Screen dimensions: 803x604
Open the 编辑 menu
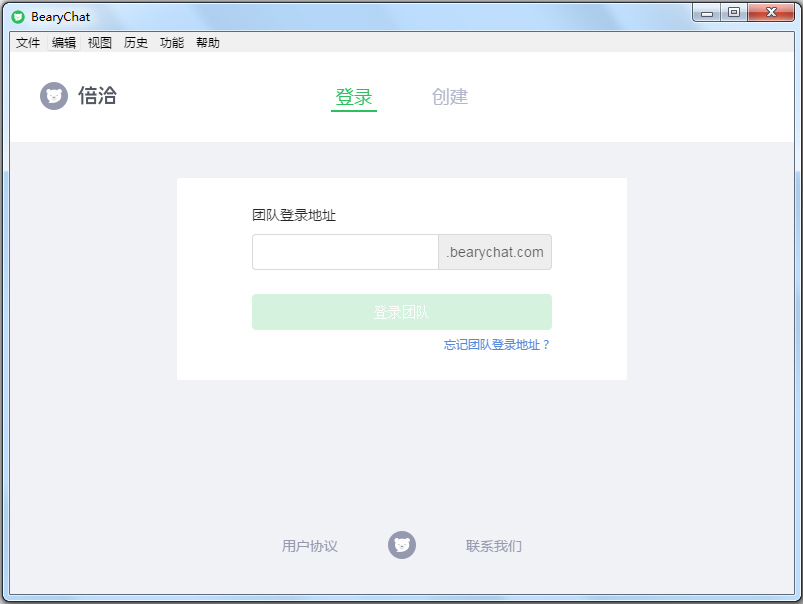(x=63, y=42)
